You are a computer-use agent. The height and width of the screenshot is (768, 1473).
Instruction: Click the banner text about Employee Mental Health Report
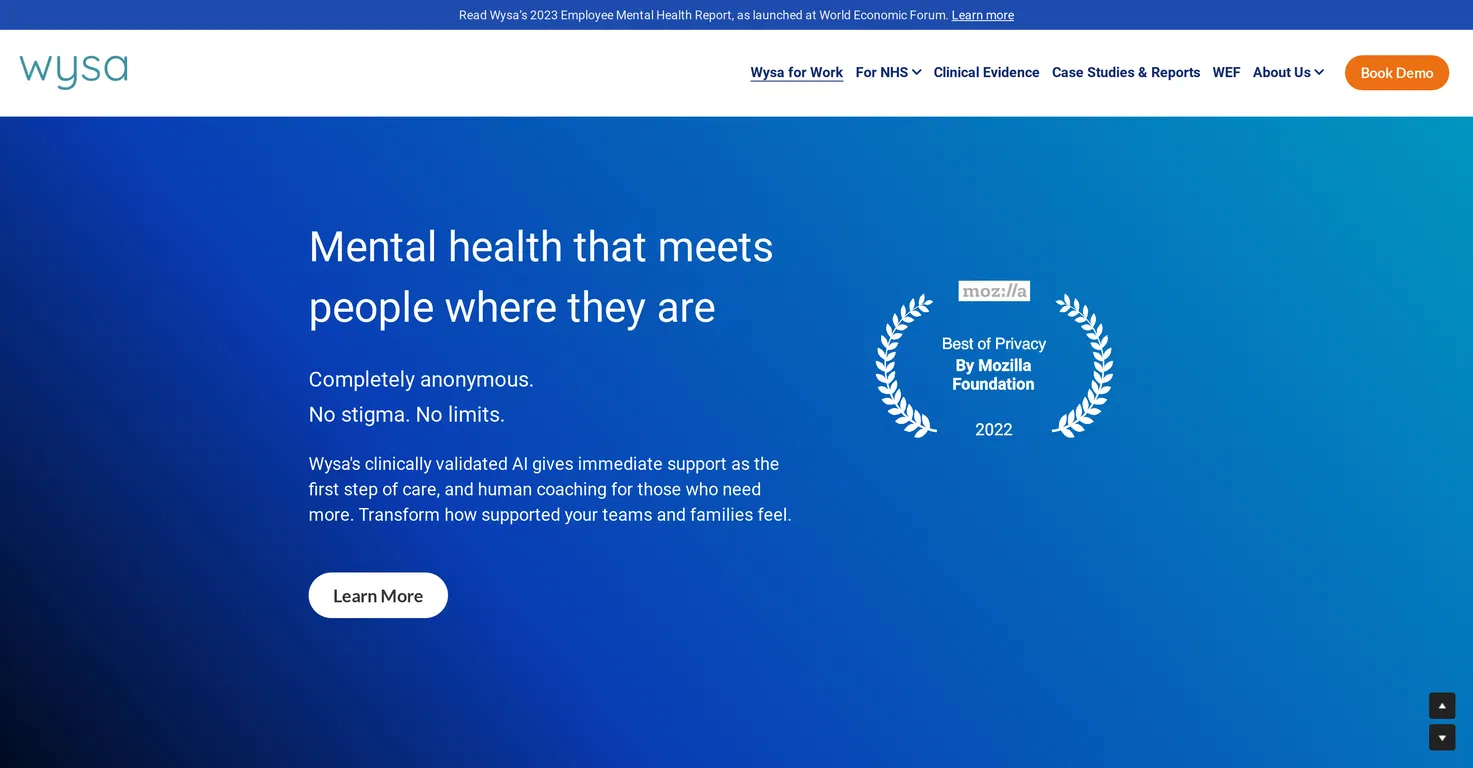point(703,15)
